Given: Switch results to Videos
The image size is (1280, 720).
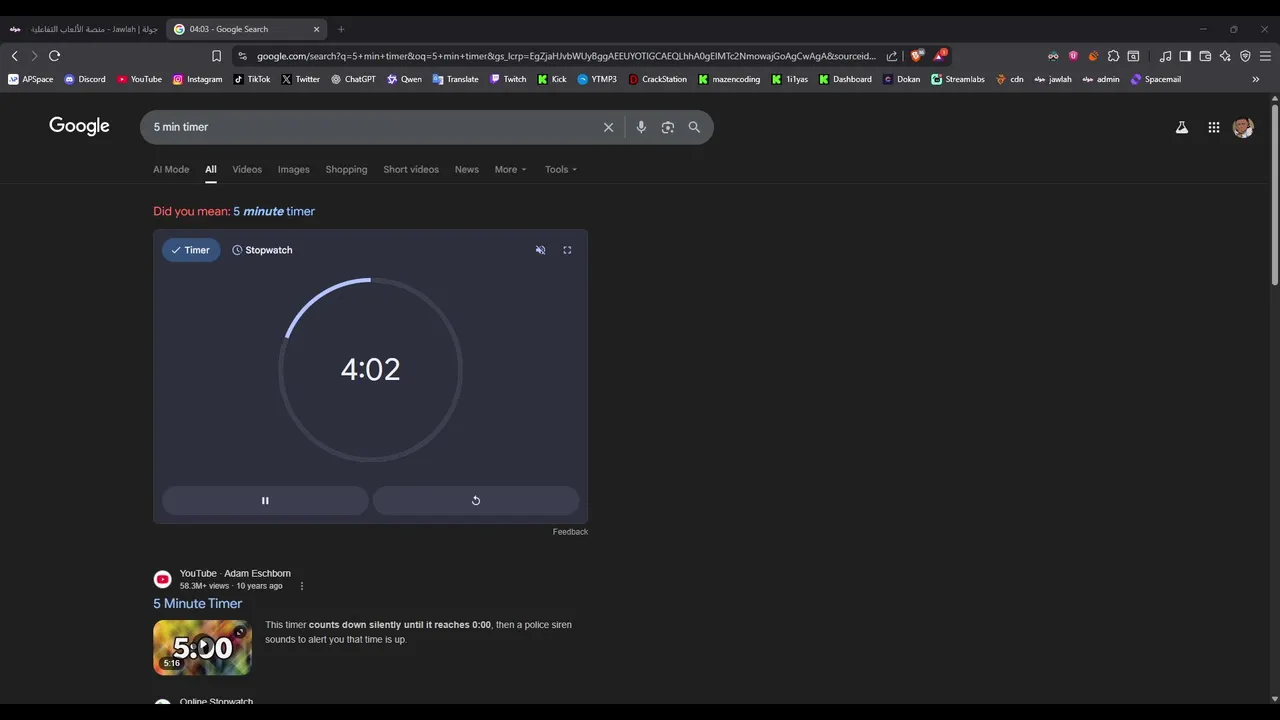Looking at the screenshot, I should [x=247, y=169].
